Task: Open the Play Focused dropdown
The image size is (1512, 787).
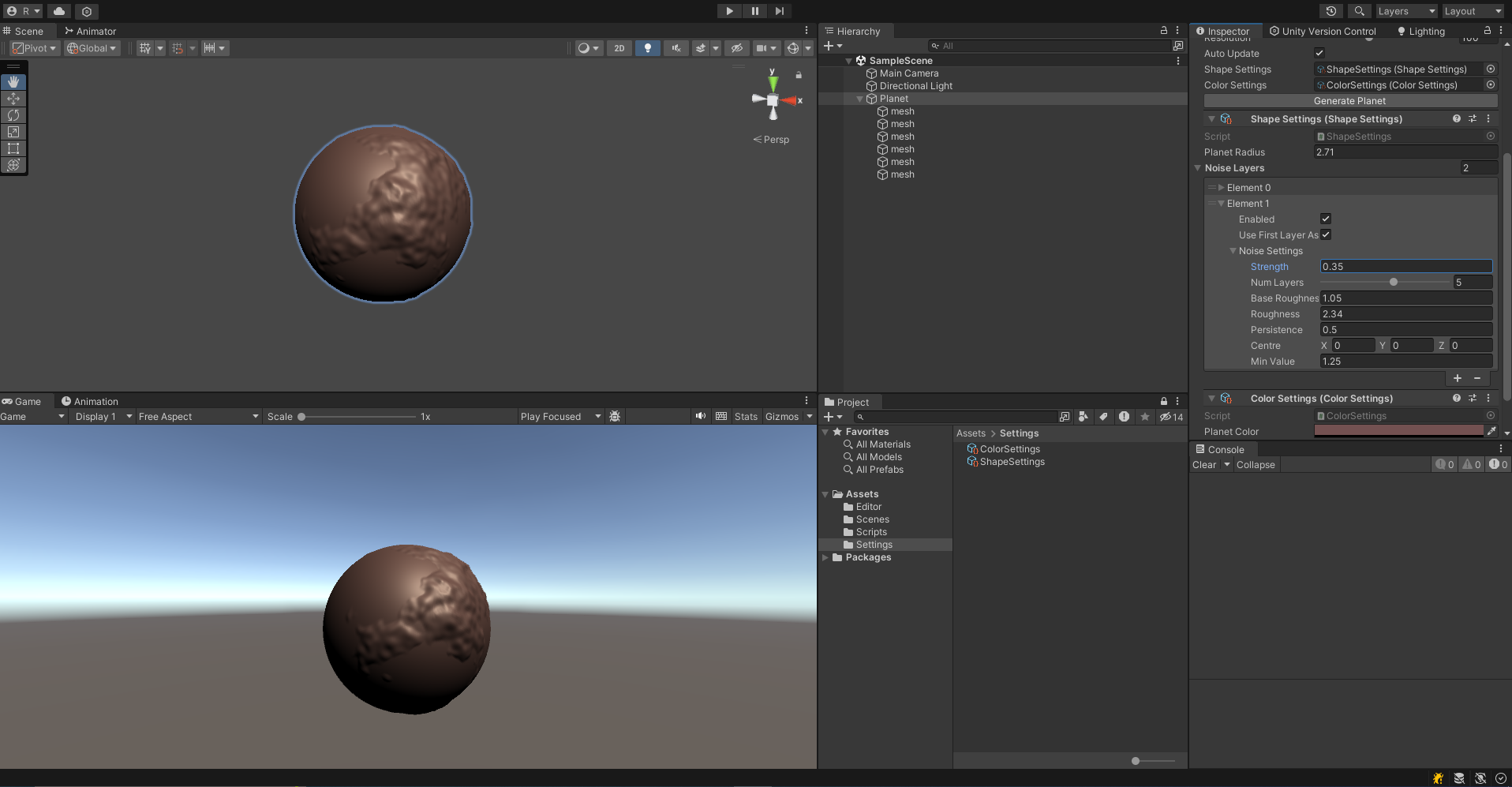Action: pyautogui.click(x=560, y=417)
